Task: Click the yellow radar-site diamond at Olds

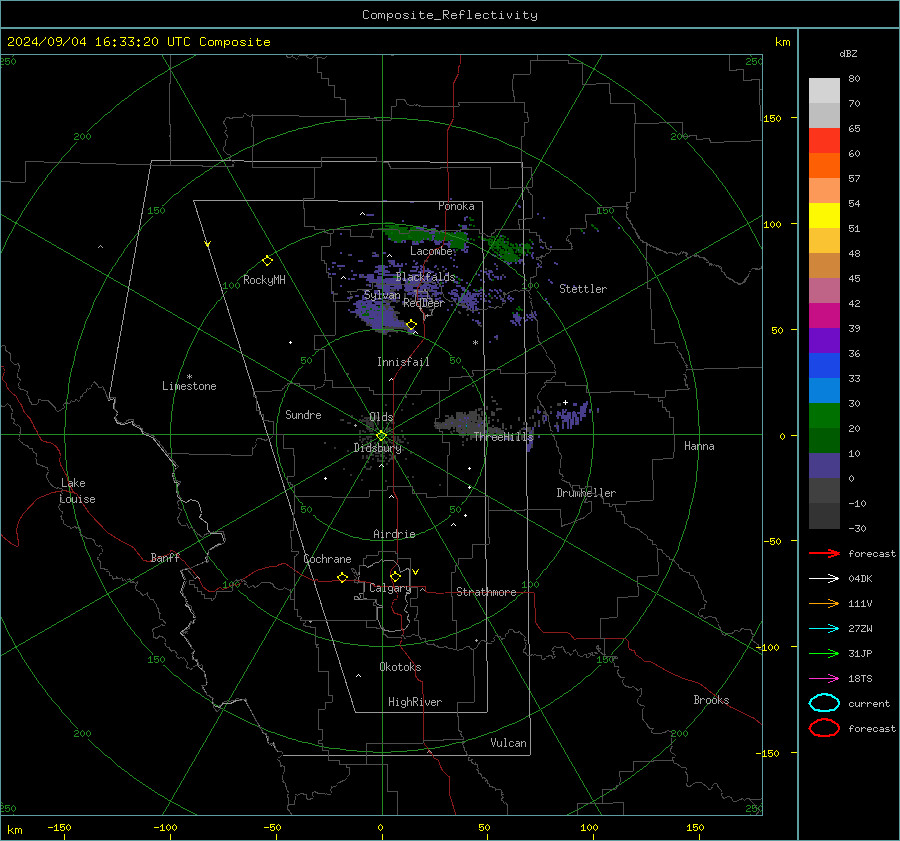Action: pos(381,436)
